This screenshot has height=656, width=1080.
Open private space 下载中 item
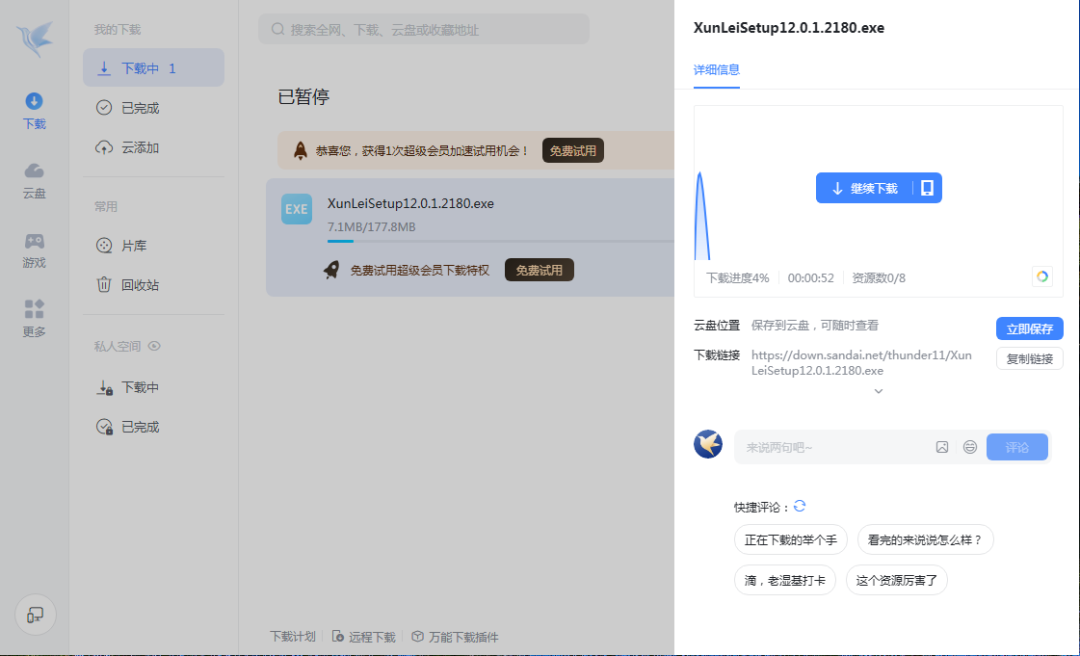tap(154, 387)
